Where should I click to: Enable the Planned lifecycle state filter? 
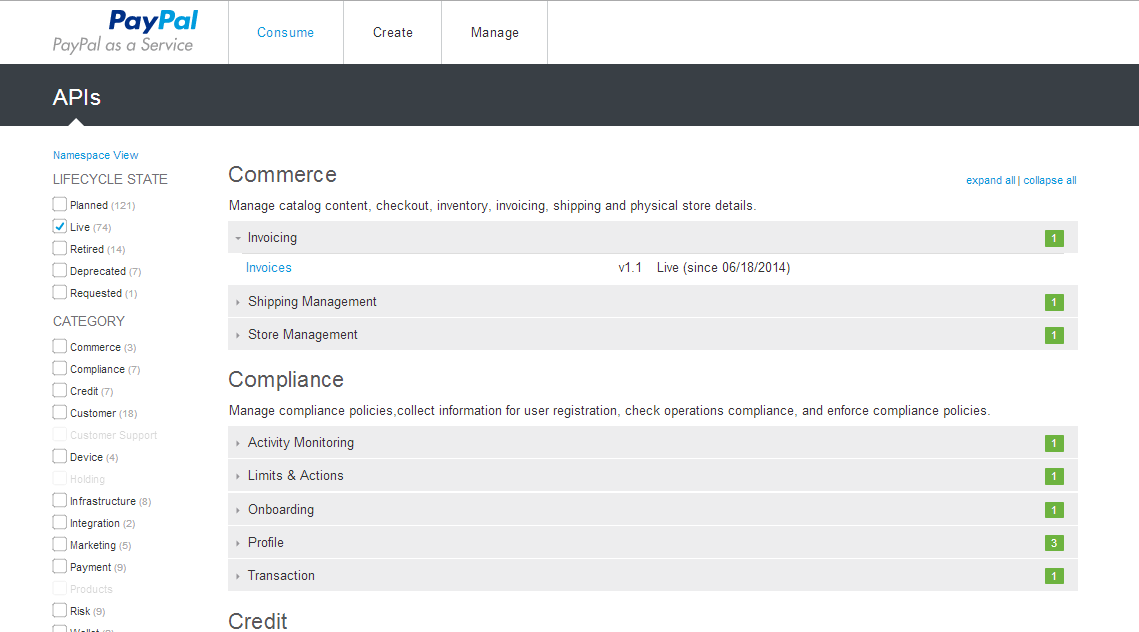tap(60, 204)
